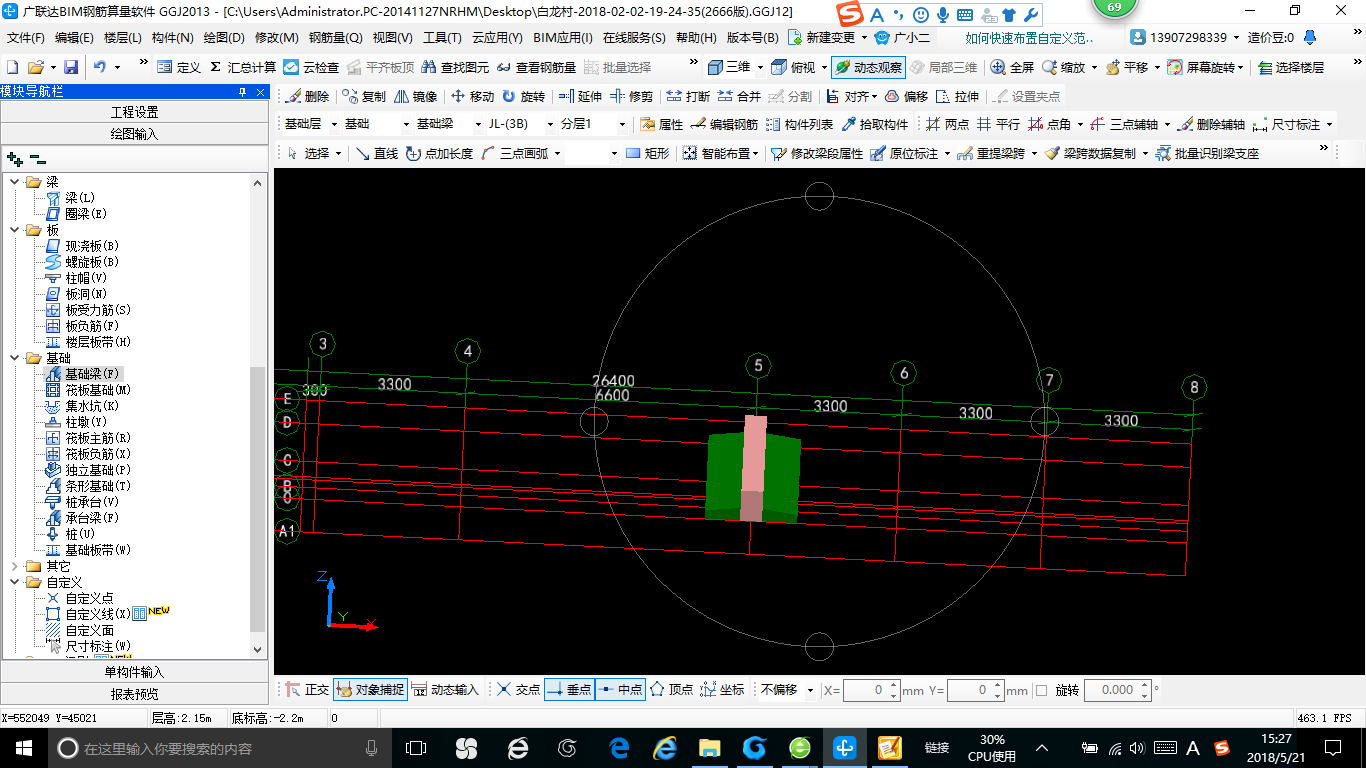
Task: Enable 动态观察 dynamic orbit view
Action: coord(868,67)
